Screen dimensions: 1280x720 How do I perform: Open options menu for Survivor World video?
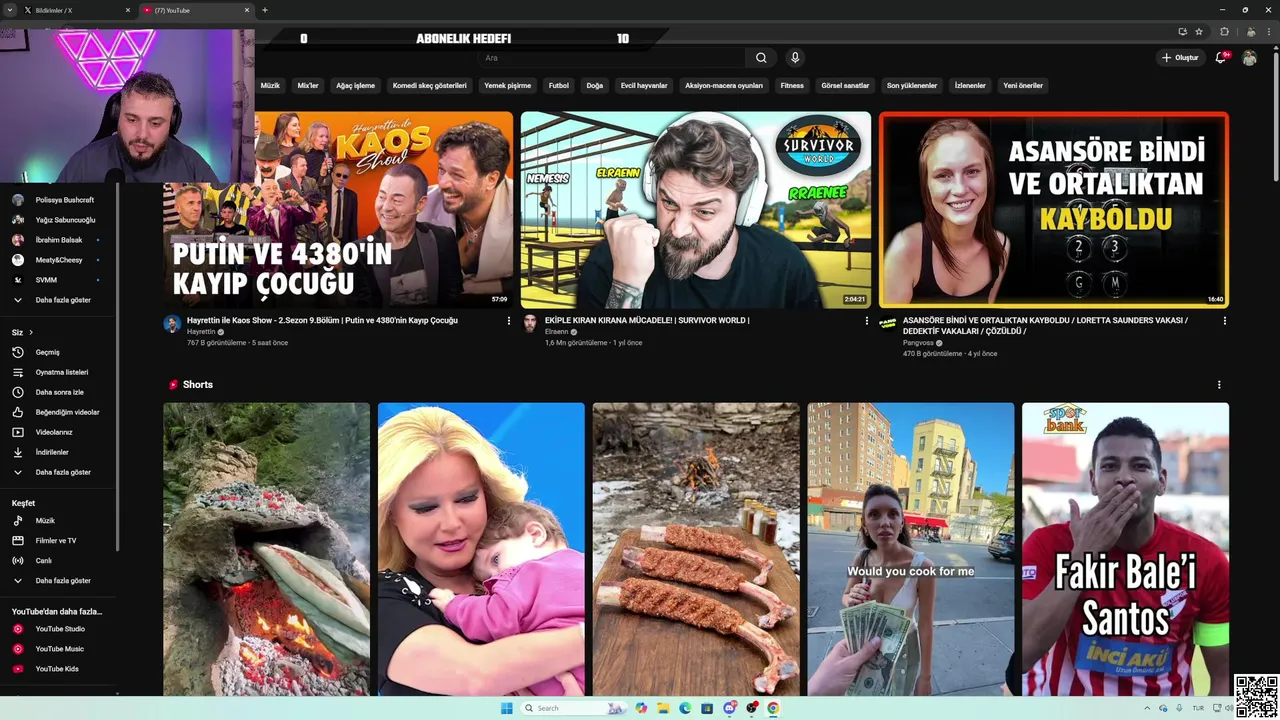pyautogui.click(x=867, y=321)
